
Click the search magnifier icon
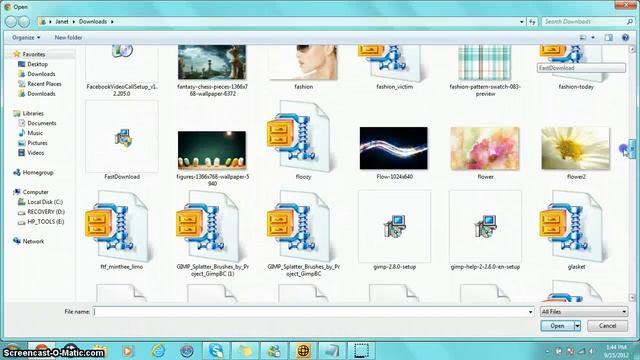tap(630, 22)
